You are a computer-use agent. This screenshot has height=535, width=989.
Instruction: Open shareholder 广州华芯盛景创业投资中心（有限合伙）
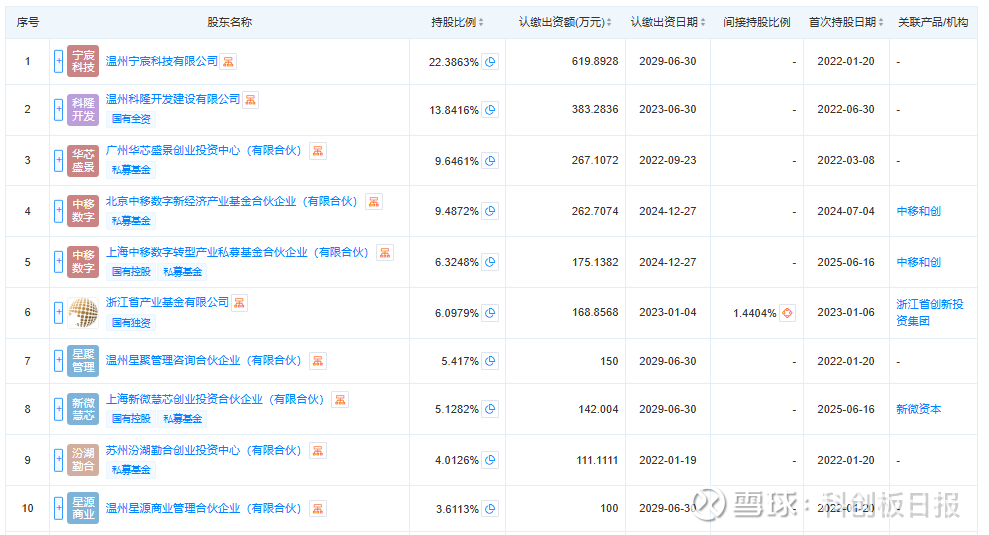pyautogui.click(x=204, y=150)
